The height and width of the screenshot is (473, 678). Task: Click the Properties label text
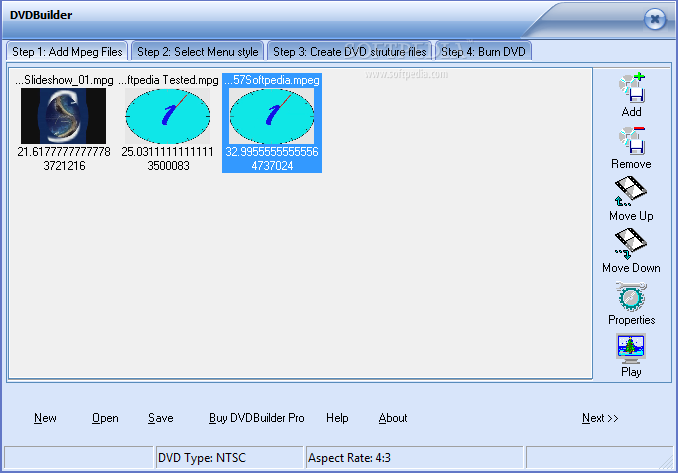[631, 320]
